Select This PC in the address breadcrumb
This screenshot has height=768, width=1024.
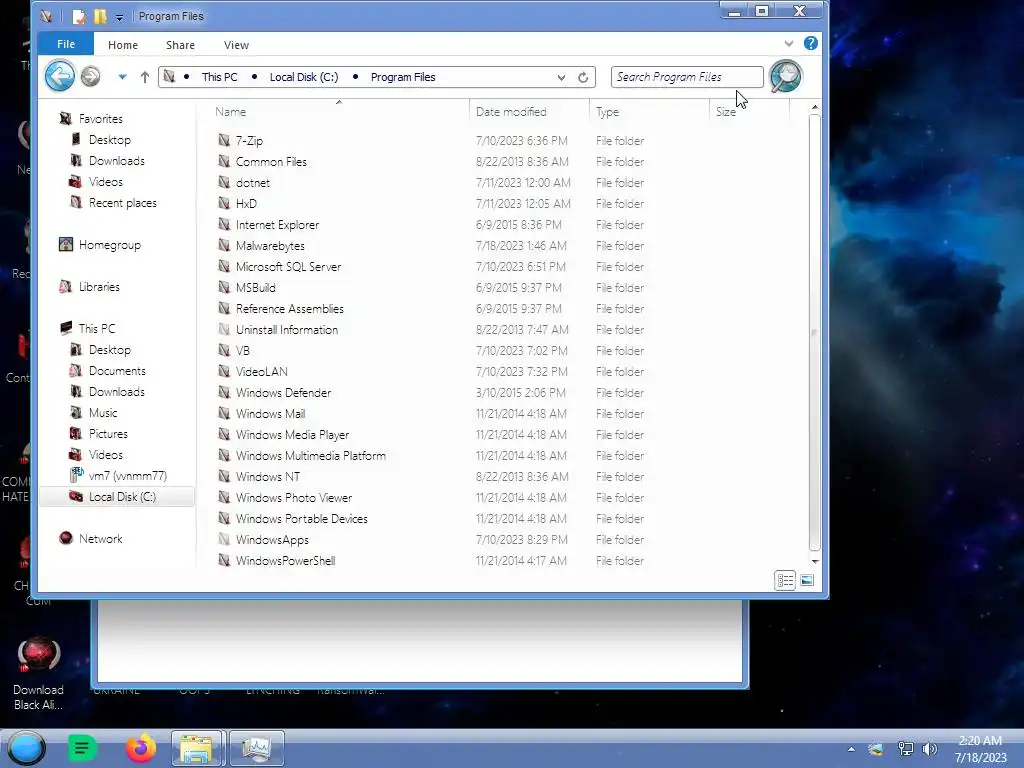219,77
